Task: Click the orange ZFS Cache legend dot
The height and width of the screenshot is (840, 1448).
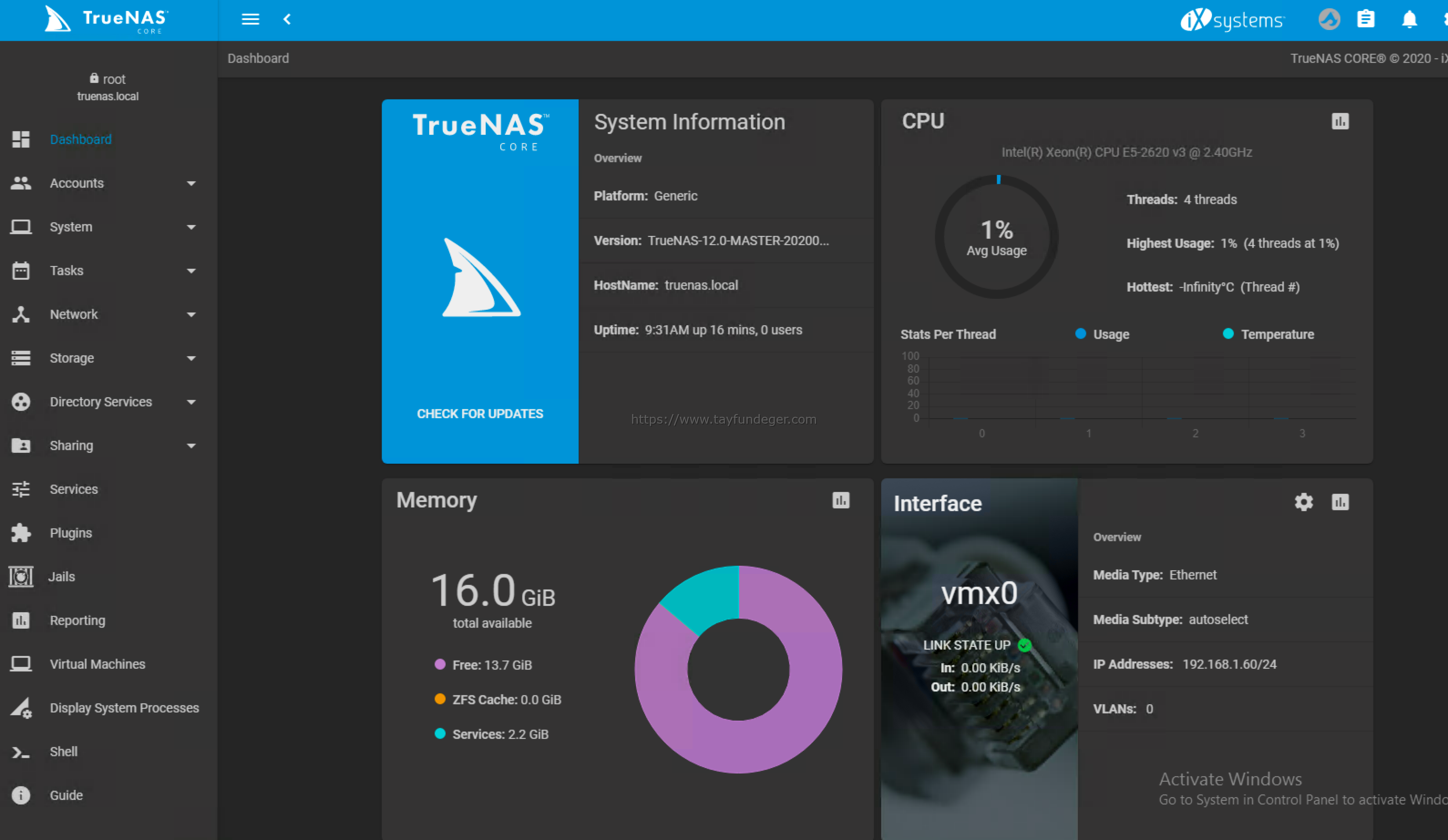Action: tap(440, 699)
